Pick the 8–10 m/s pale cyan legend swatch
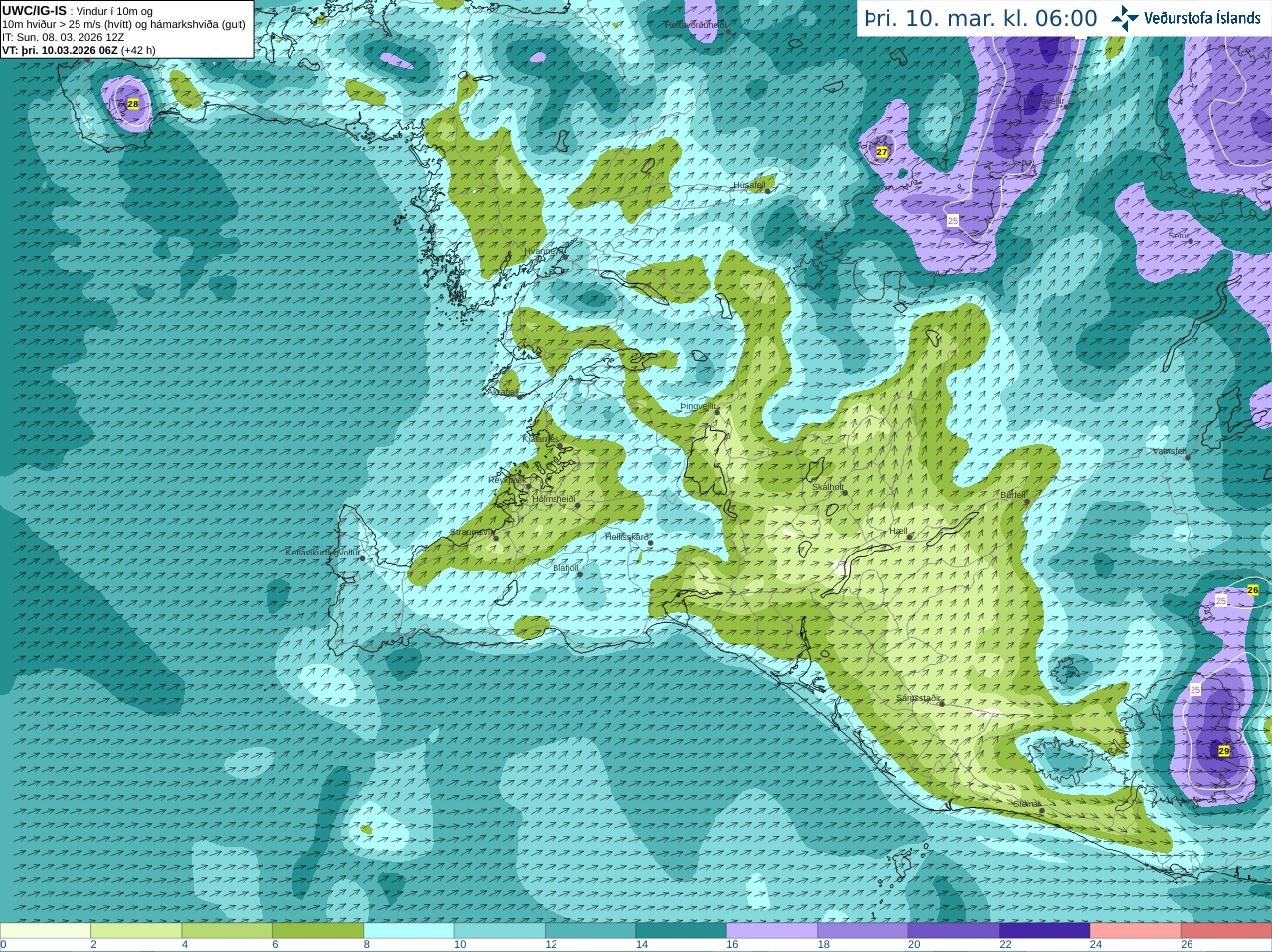The width and height of the screenshot is (1272, 952). tap(408, 931)
